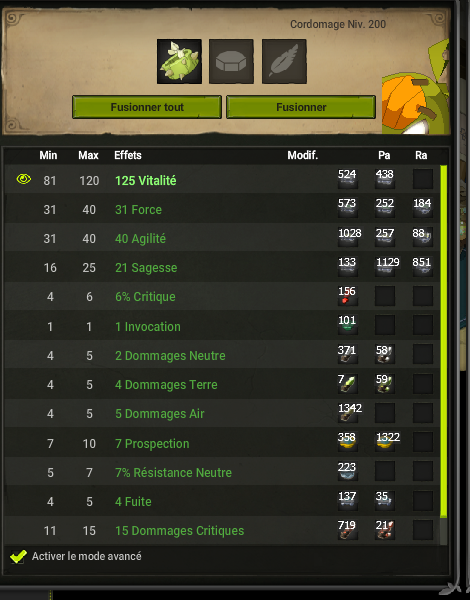The image size is (470, 600).
Task: Click the empty feather signature slot
Action: click(x=284, y=61)
